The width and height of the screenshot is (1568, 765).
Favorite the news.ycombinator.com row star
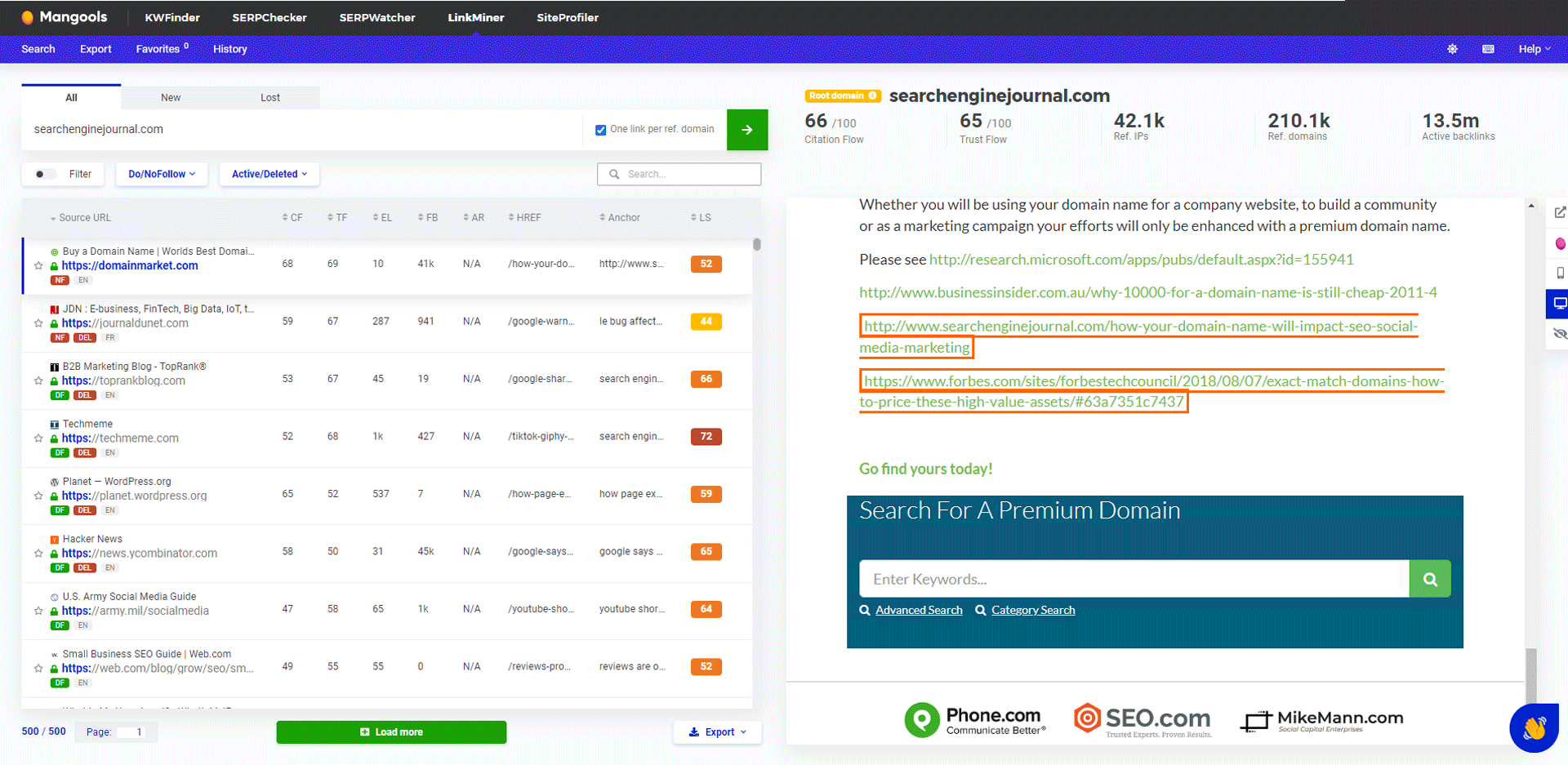pyautogui.click(x=38, y=554)
